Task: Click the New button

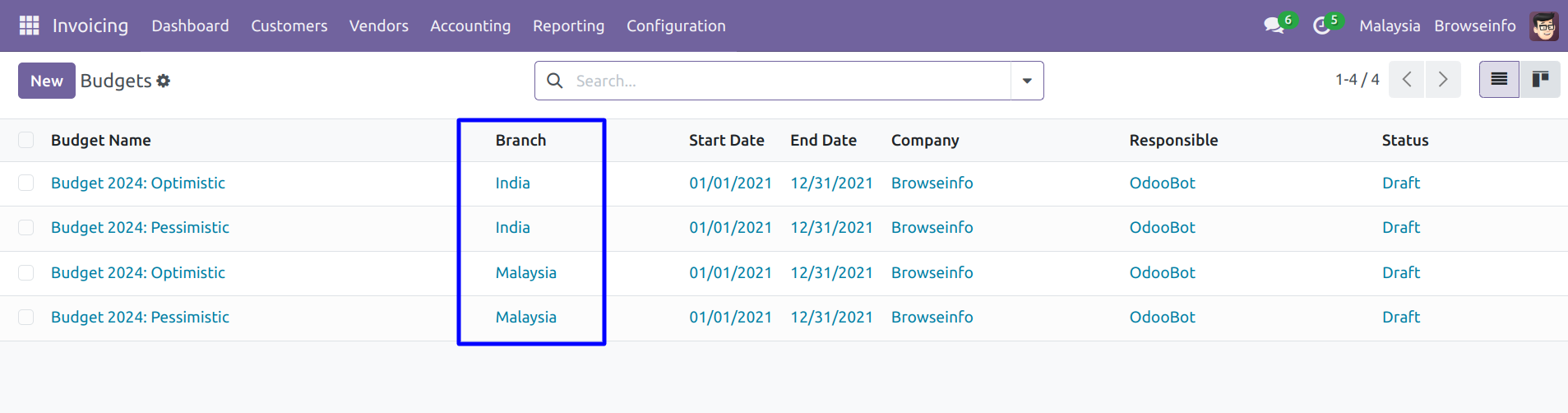Action: coord(47,81)
